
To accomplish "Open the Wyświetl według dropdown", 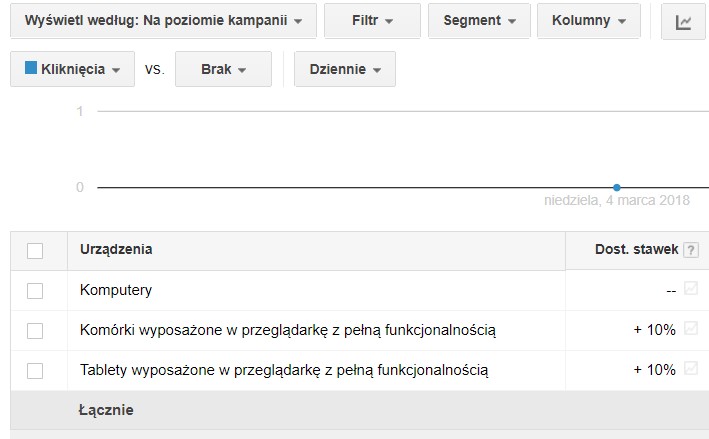I will (163, 21).
